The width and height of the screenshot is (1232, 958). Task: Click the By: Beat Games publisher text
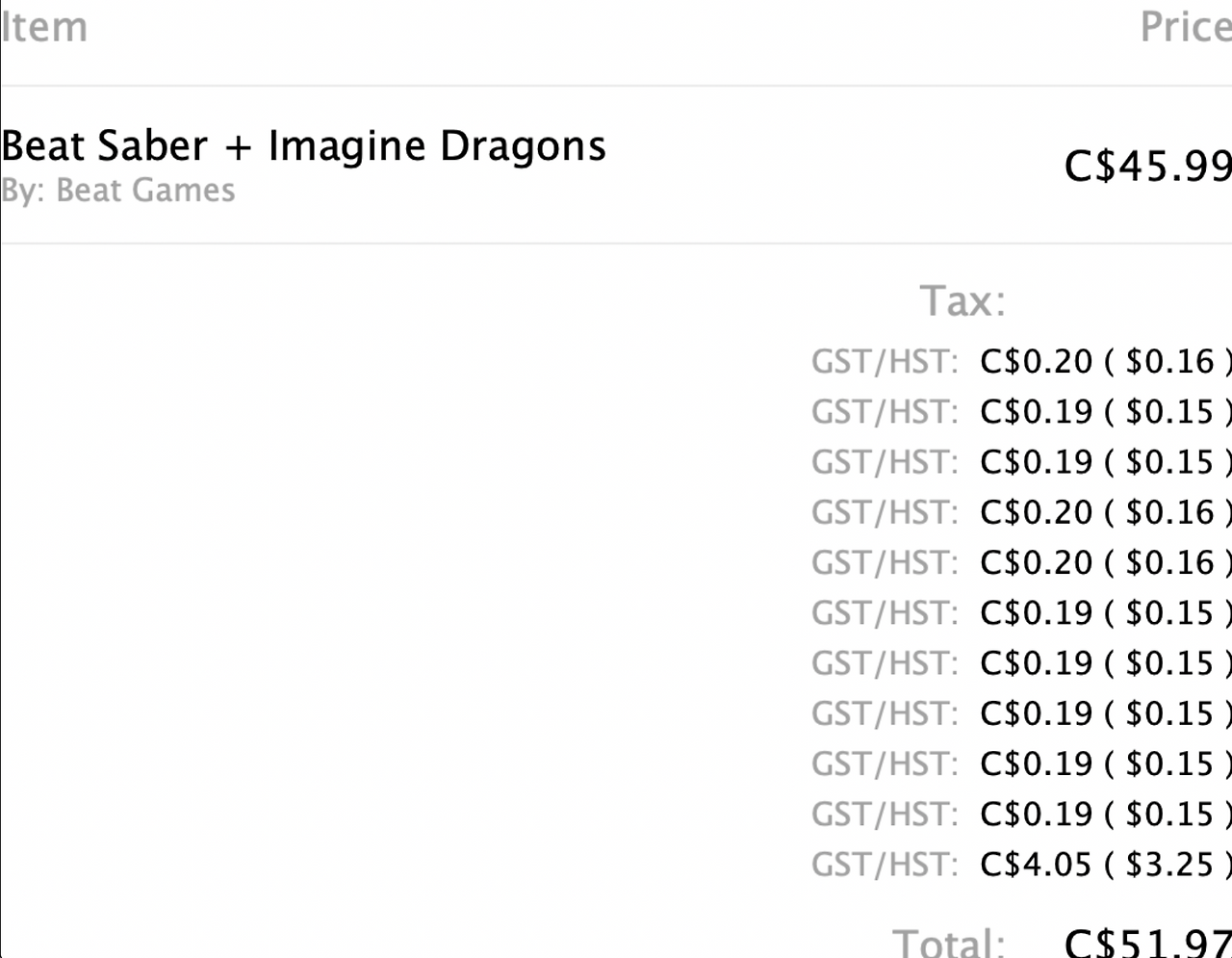click(117, 191)
